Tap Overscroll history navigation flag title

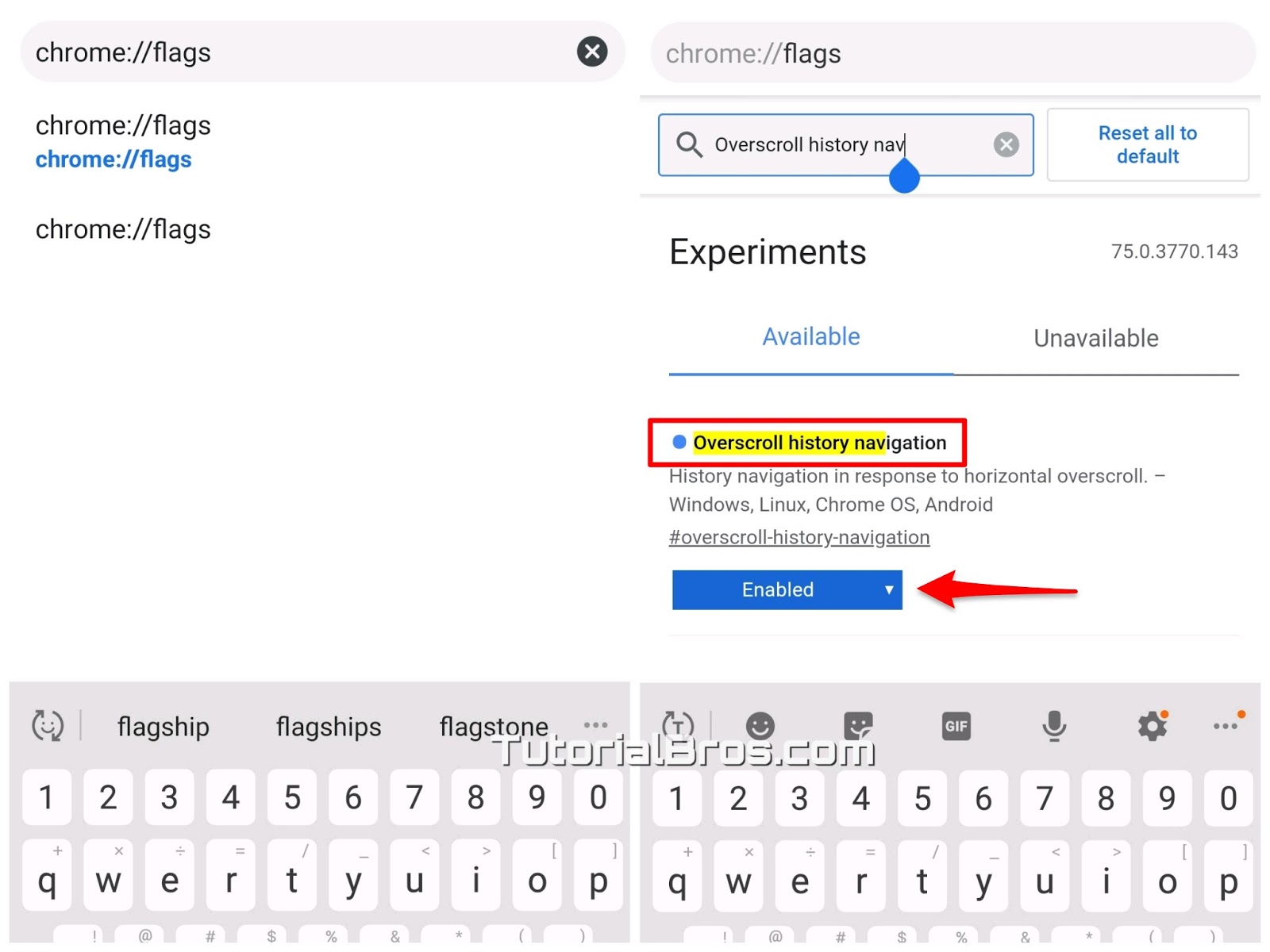[x=820, y=443]
